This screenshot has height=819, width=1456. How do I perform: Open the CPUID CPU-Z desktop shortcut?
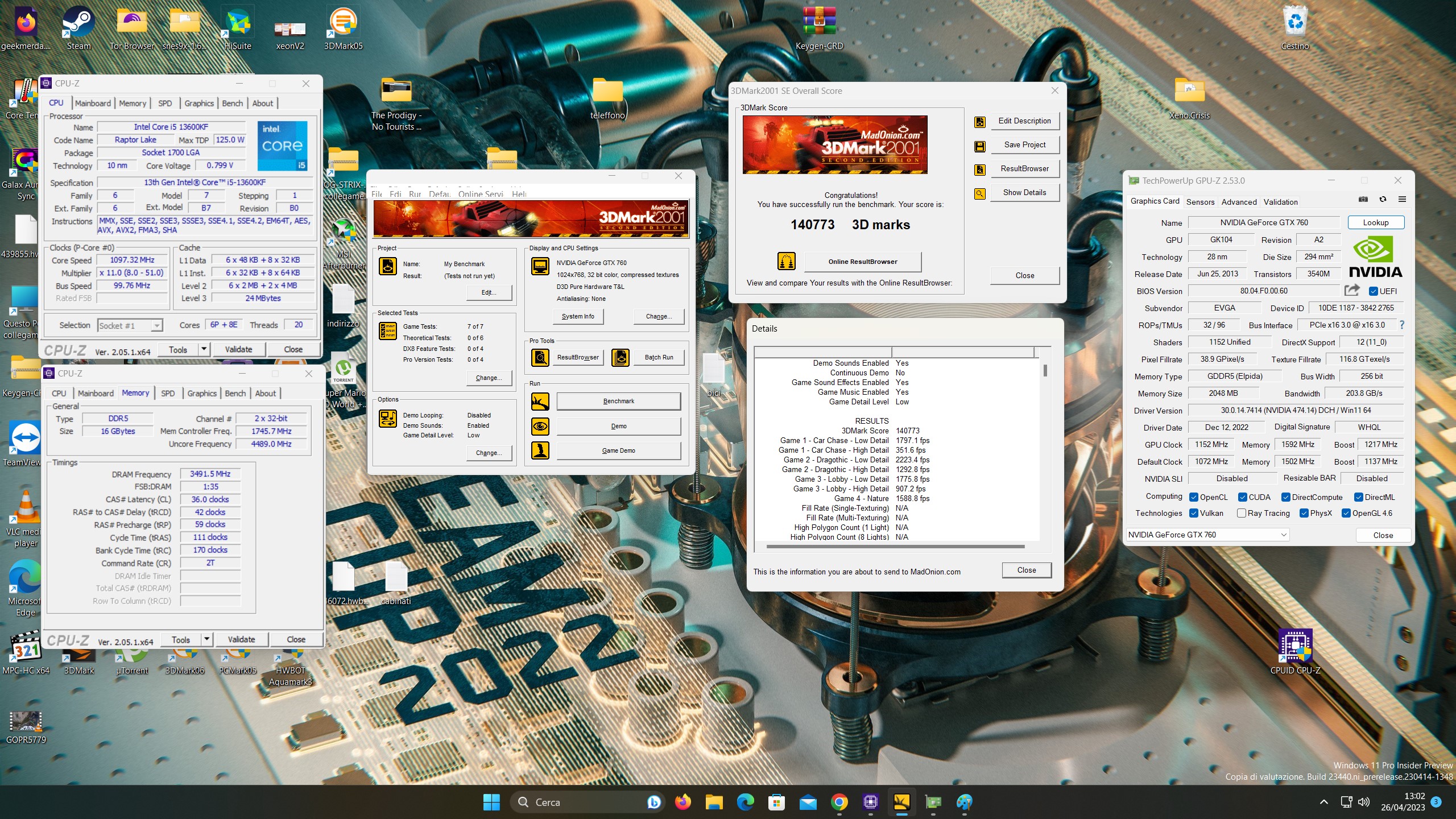coord(1296,652)
